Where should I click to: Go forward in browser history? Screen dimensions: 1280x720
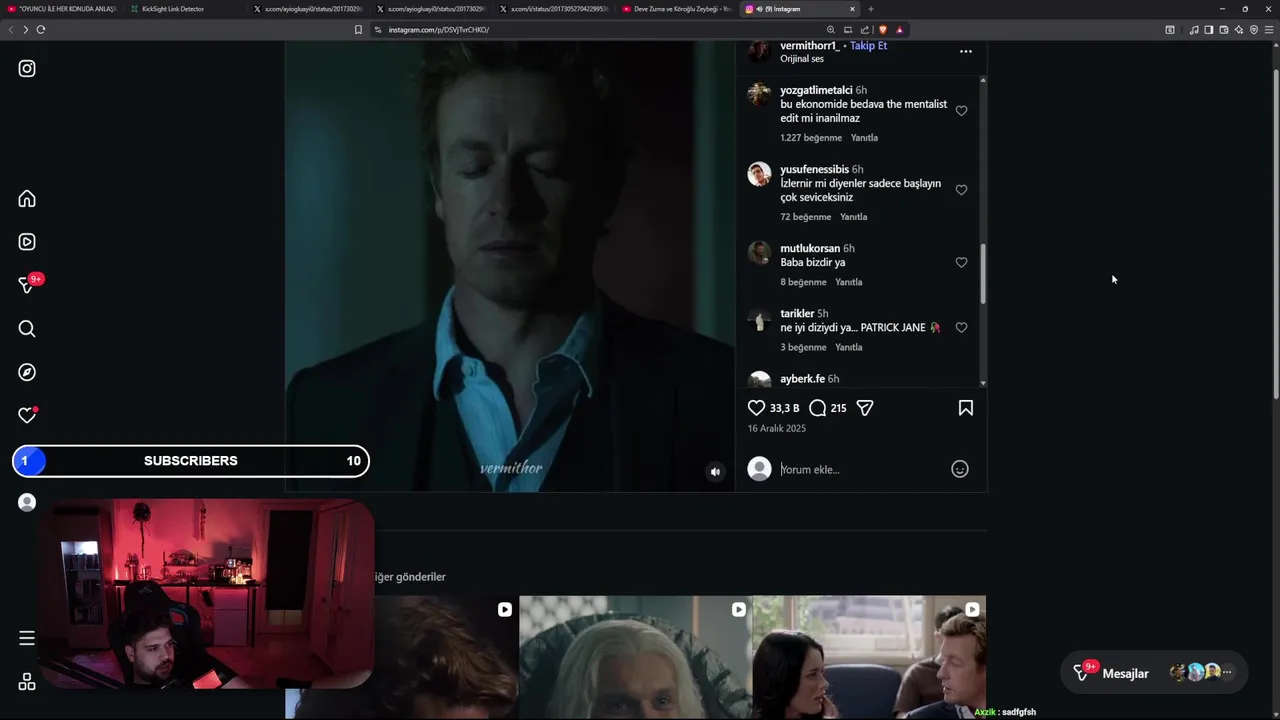pos(25,30)
